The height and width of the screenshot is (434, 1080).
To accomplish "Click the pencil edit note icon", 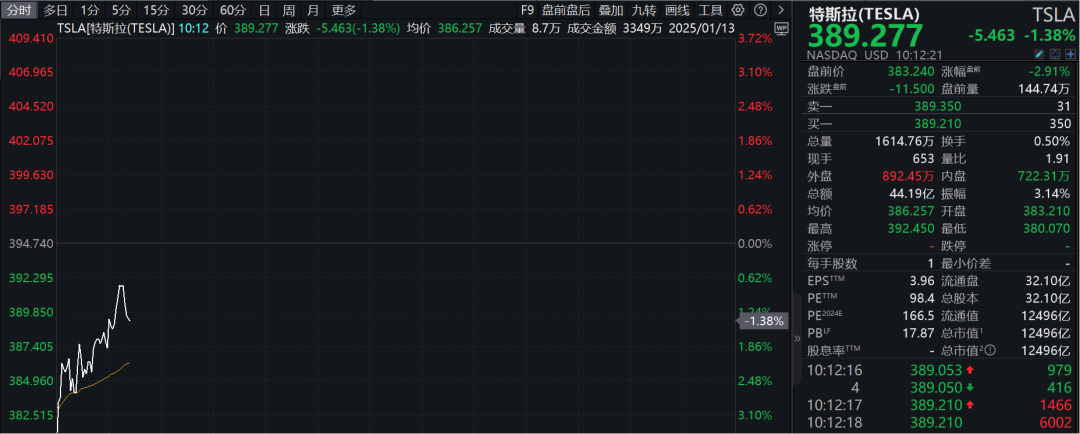I will click(x=1039, y=54).
